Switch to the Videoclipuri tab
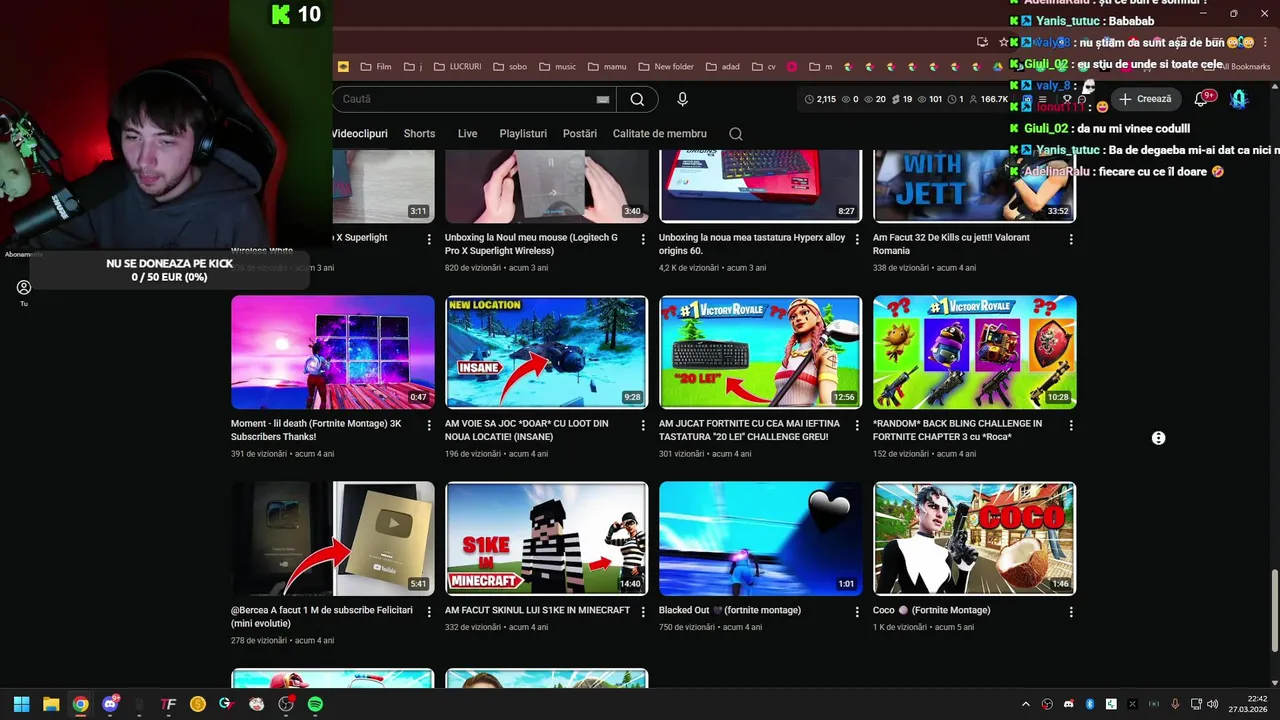 pyautogui.click(x=359, y=134)
